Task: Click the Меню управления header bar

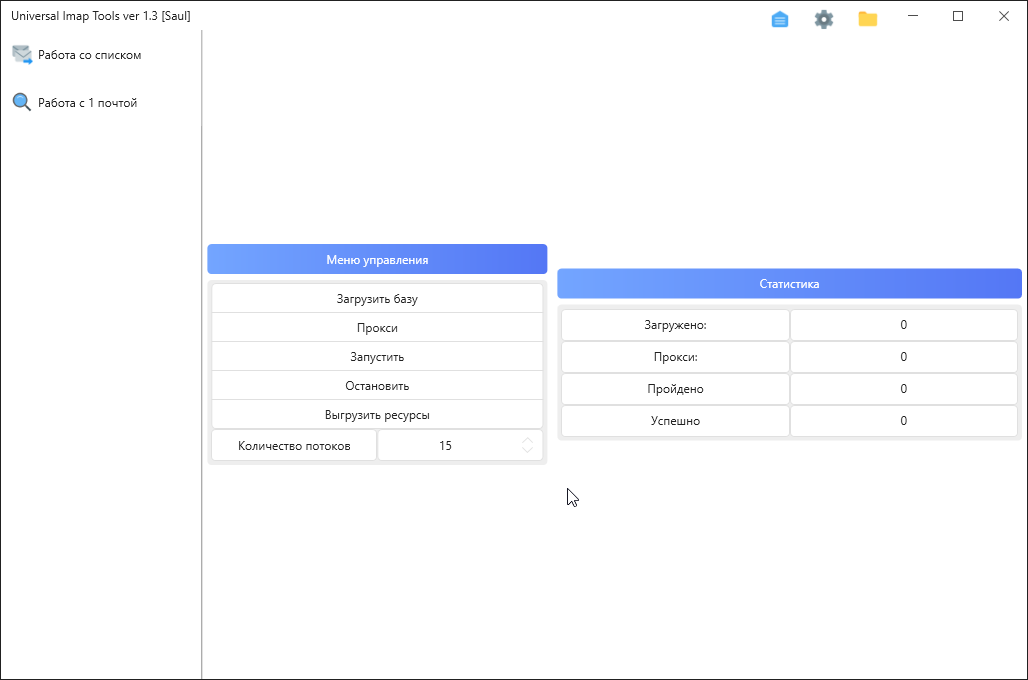Action: pos(377,260)
